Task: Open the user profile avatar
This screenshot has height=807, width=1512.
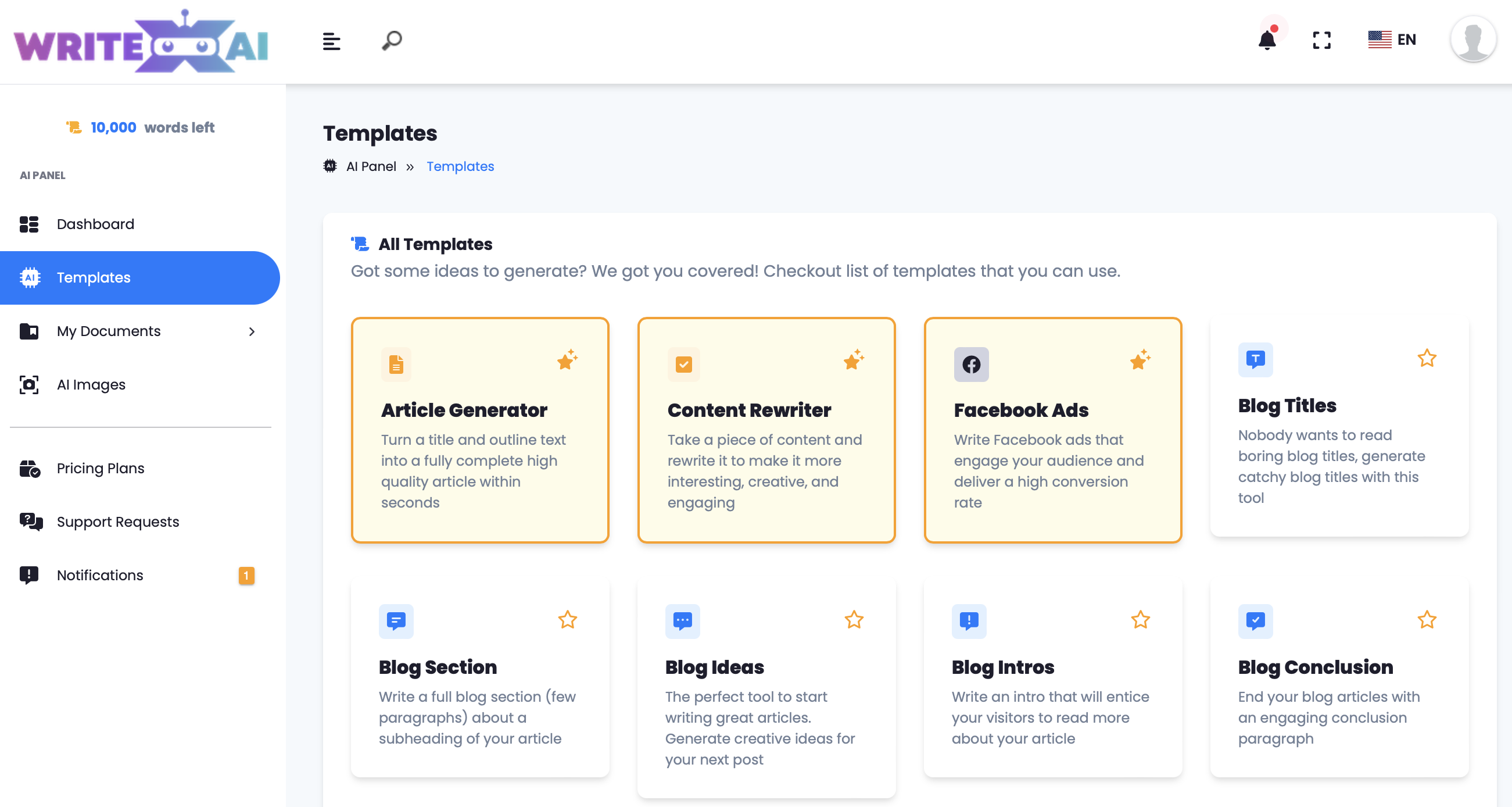Action: click(1472, 40)
